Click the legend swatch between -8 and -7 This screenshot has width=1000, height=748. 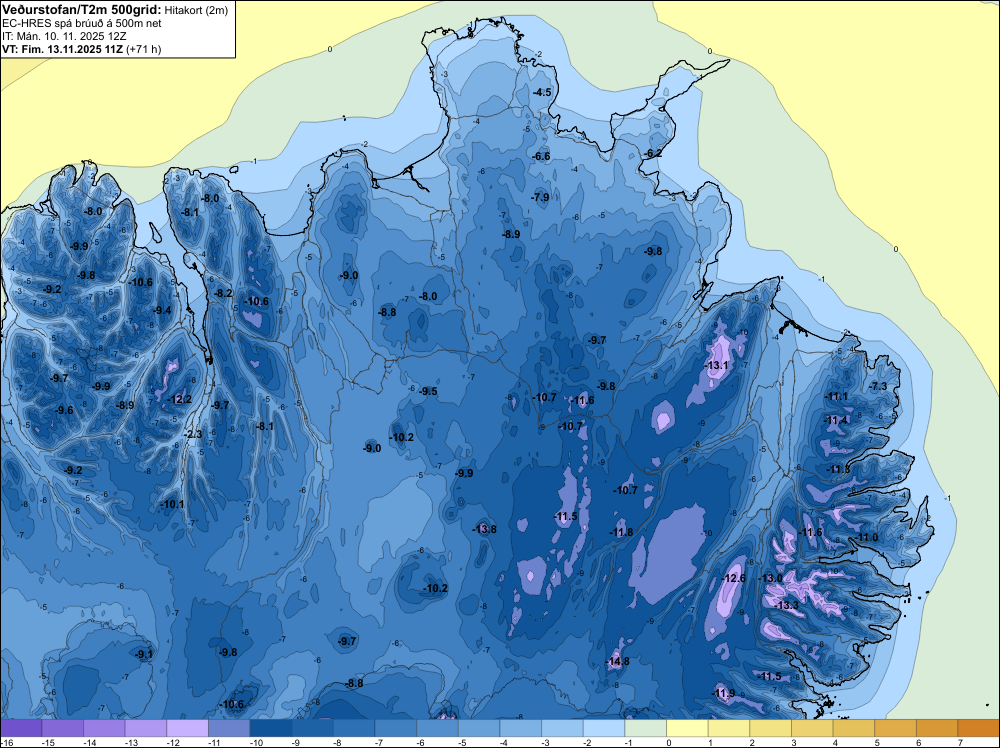click(354, 728)
